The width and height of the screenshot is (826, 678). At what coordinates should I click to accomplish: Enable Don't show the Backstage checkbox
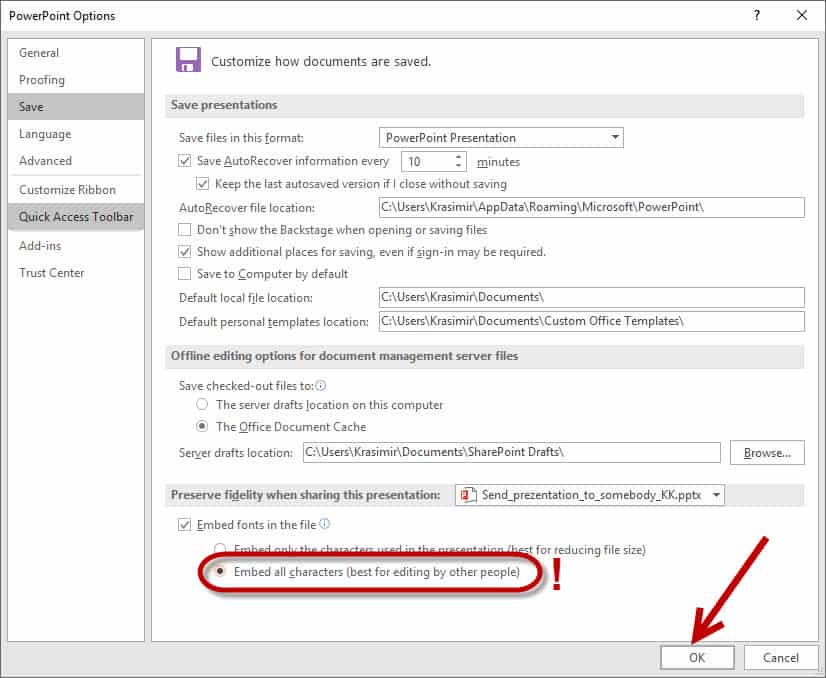point(184,230)
